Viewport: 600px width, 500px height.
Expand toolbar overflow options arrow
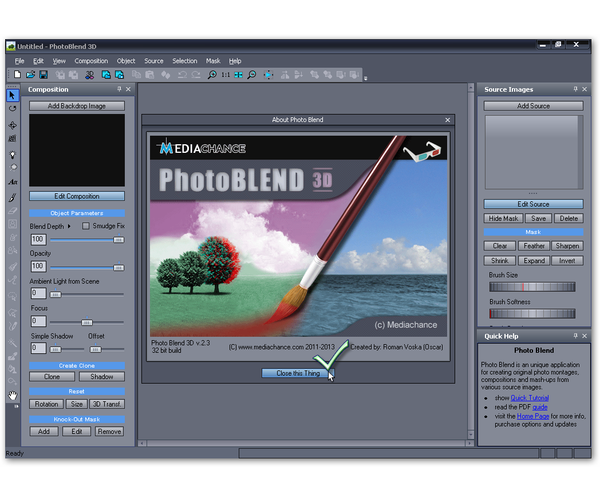tap(365, 78)
